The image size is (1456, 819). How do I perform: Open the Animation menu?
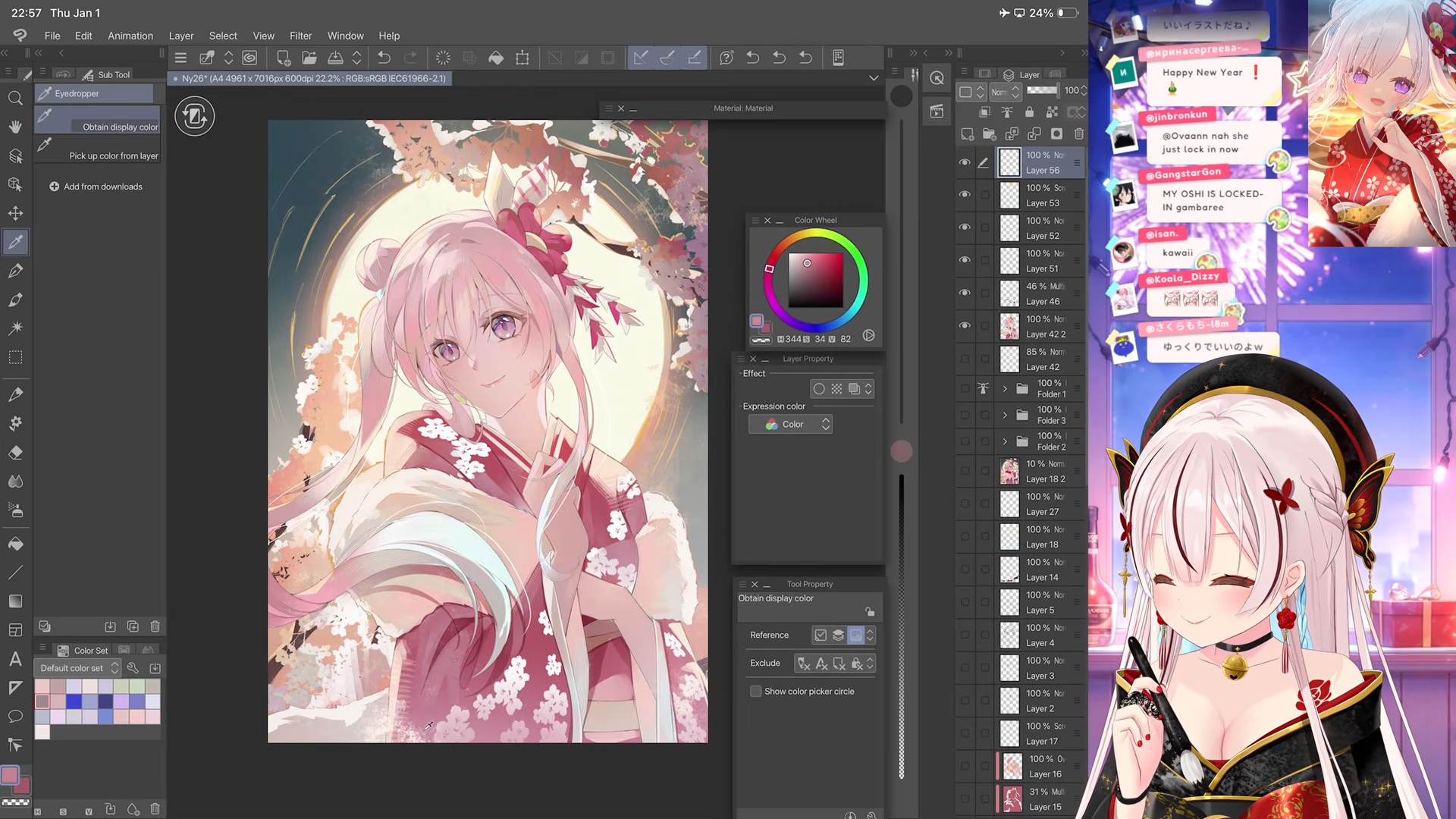(130, 36)
